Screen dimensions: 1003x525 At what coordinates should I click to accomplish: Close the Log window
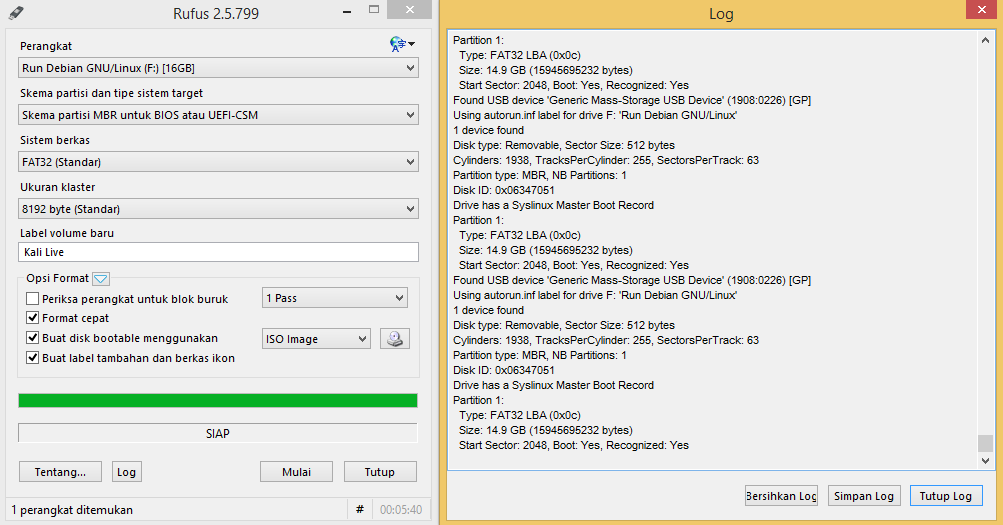tap(981, 9)
